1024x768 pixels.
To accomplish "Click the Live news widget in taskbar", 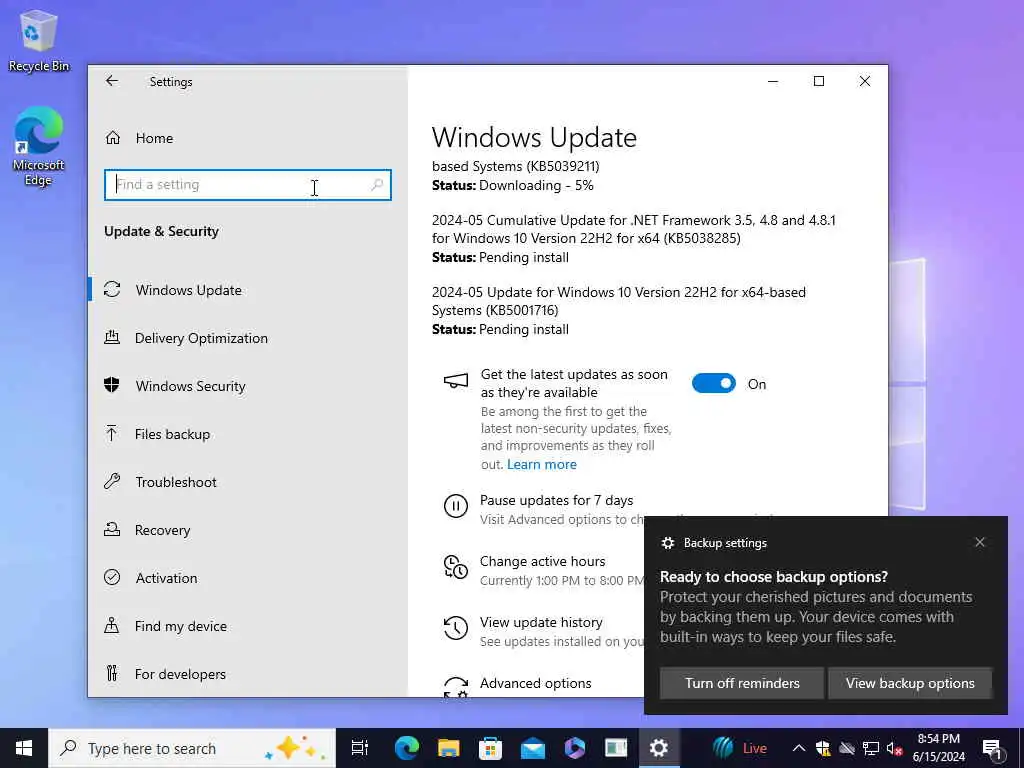I will pos(739,748).
